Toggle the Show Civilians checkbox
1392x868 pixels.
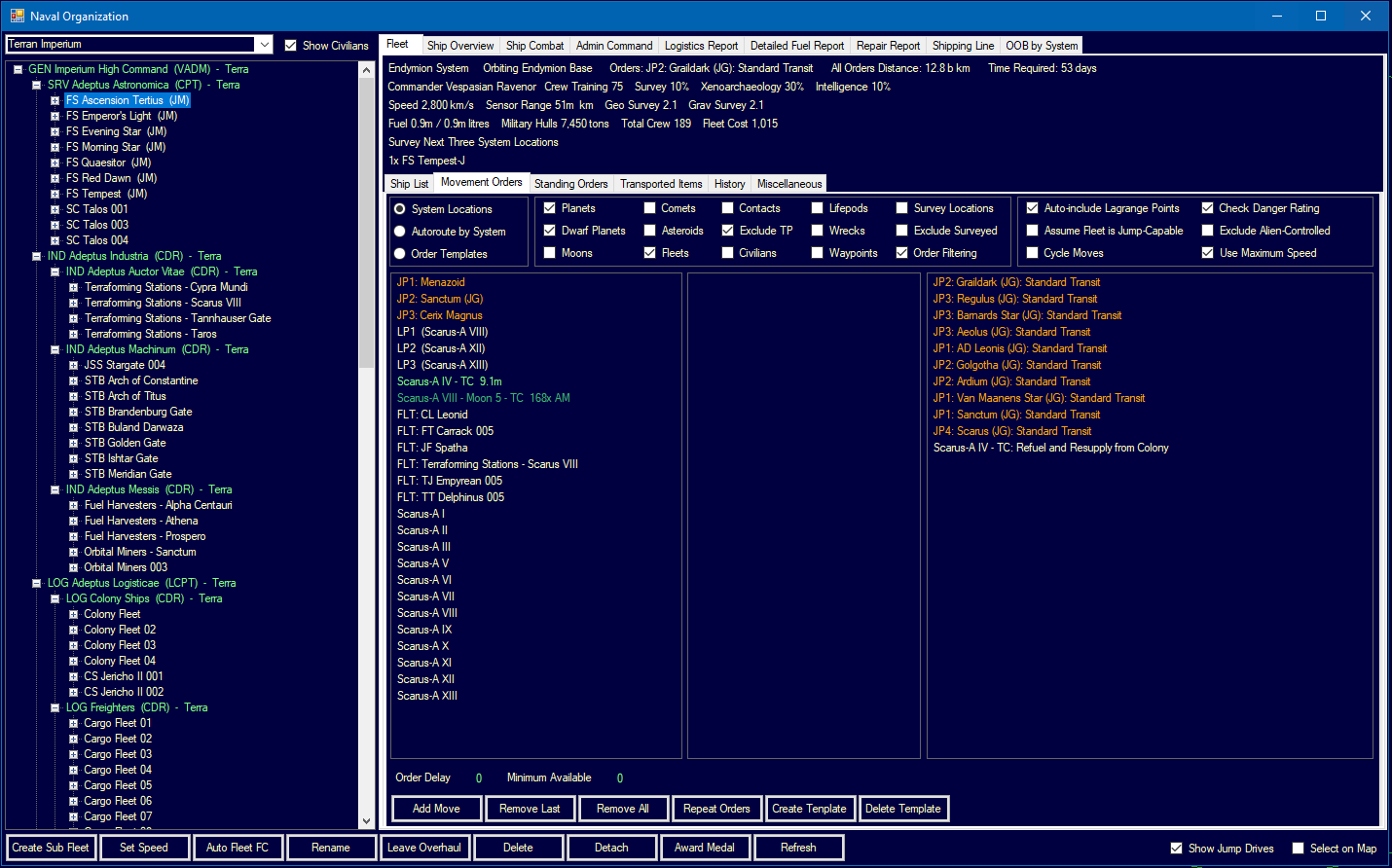pyautogui.click(x=290, y=46)
